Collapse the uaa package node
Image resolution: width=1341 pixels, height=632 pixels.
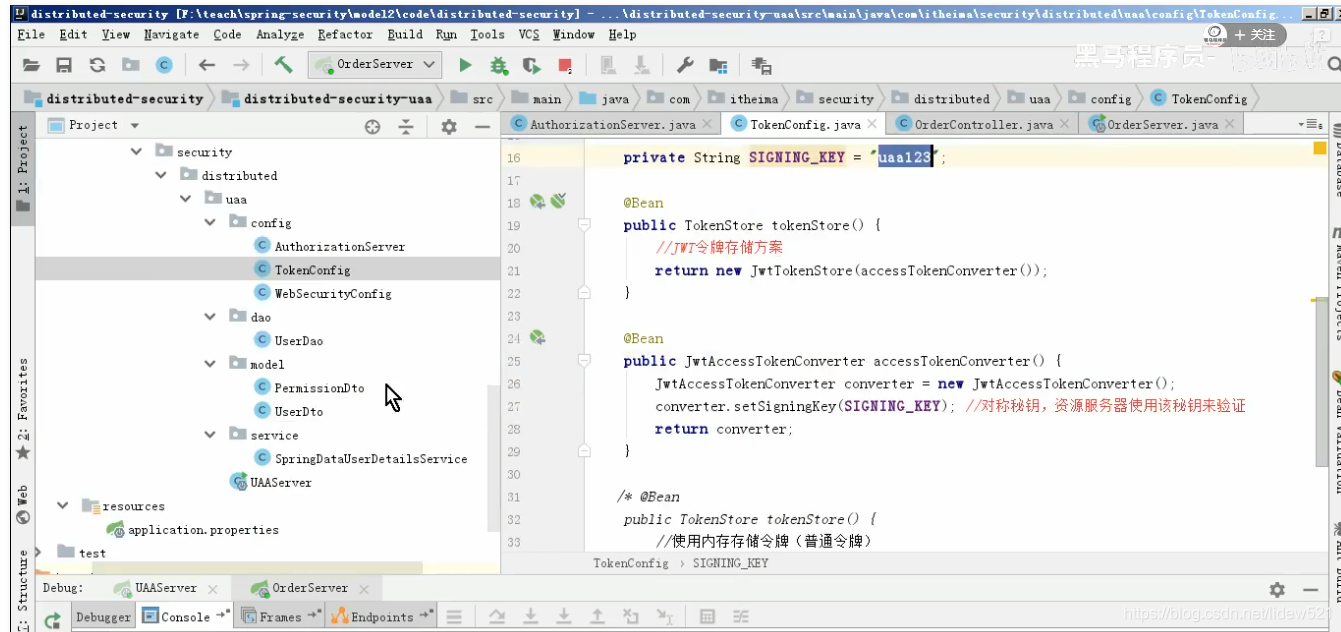(186, 199)
